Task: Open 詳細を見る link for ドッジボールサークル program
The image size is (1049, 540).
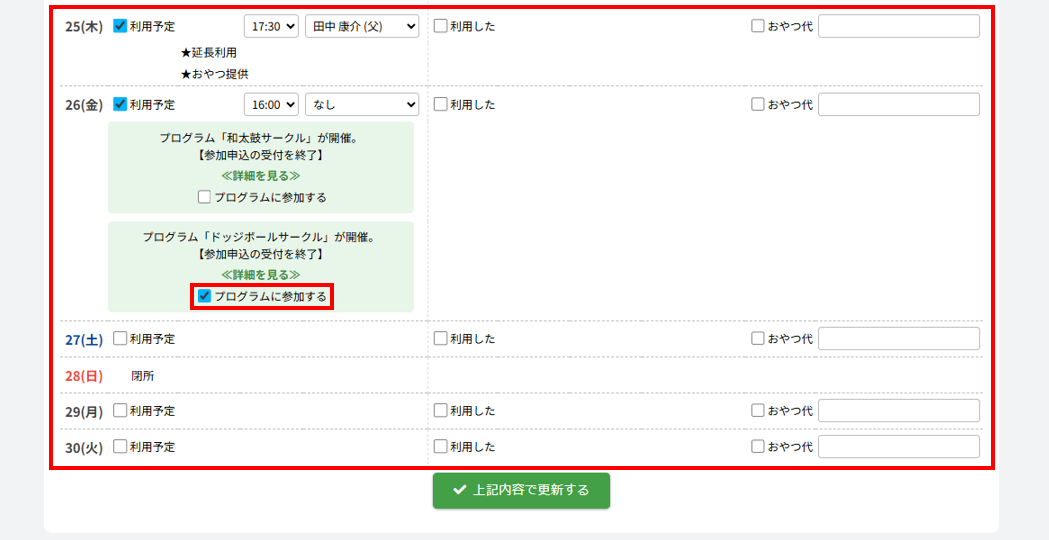Action: coord(260,274)
